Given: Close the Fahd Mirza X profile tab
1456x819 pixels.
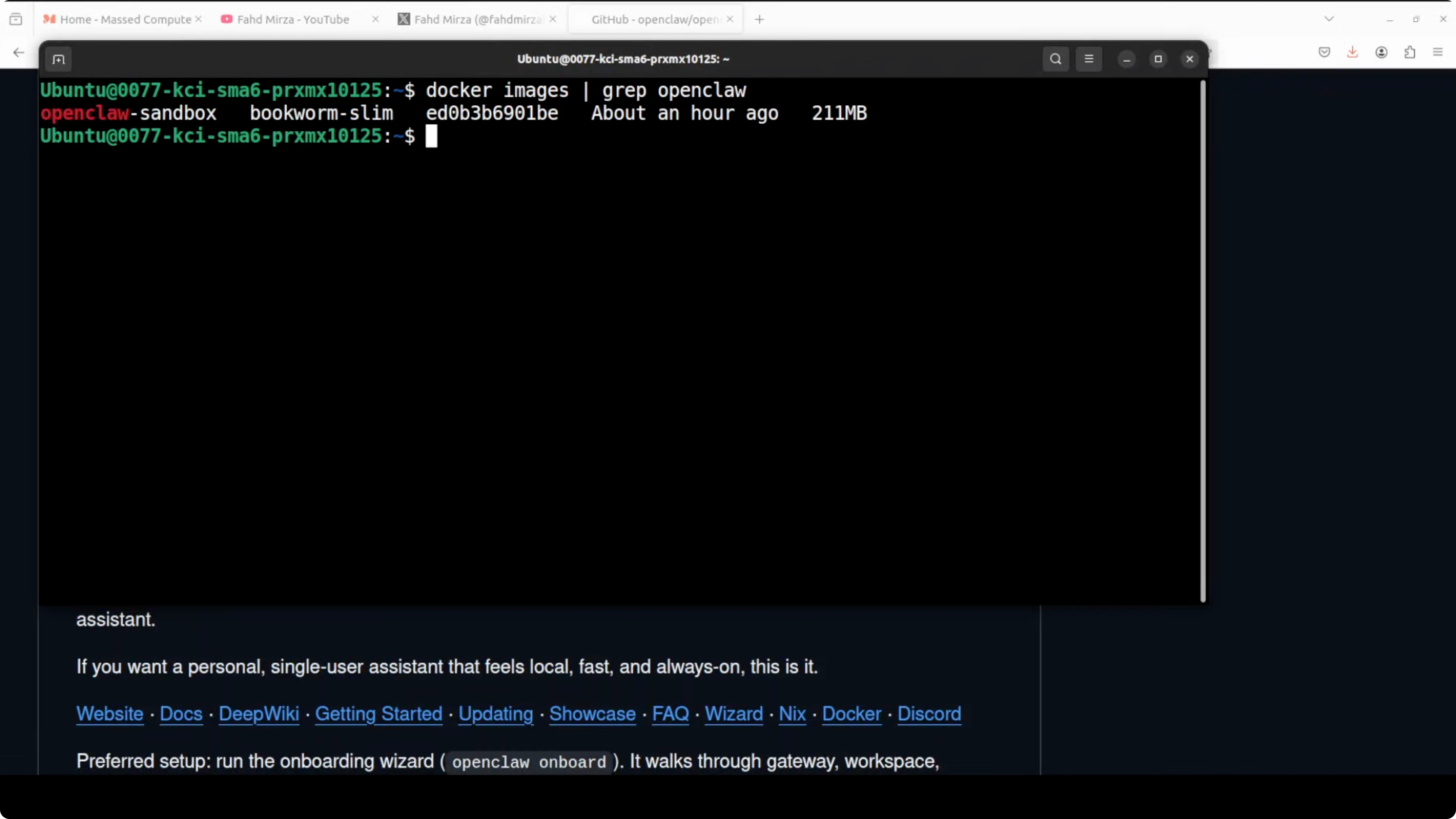Looking at the screenshot, I should 553,19.
